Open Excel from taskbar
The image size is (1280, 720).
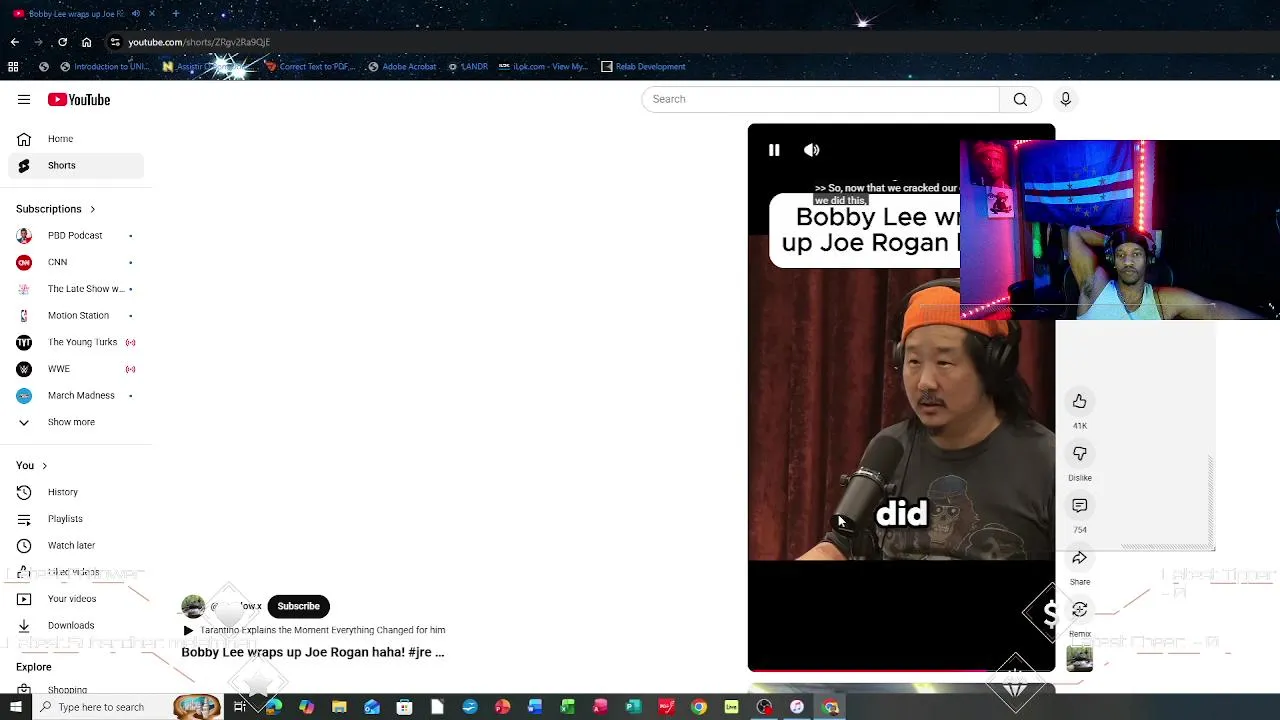click(x=568, y=707)
